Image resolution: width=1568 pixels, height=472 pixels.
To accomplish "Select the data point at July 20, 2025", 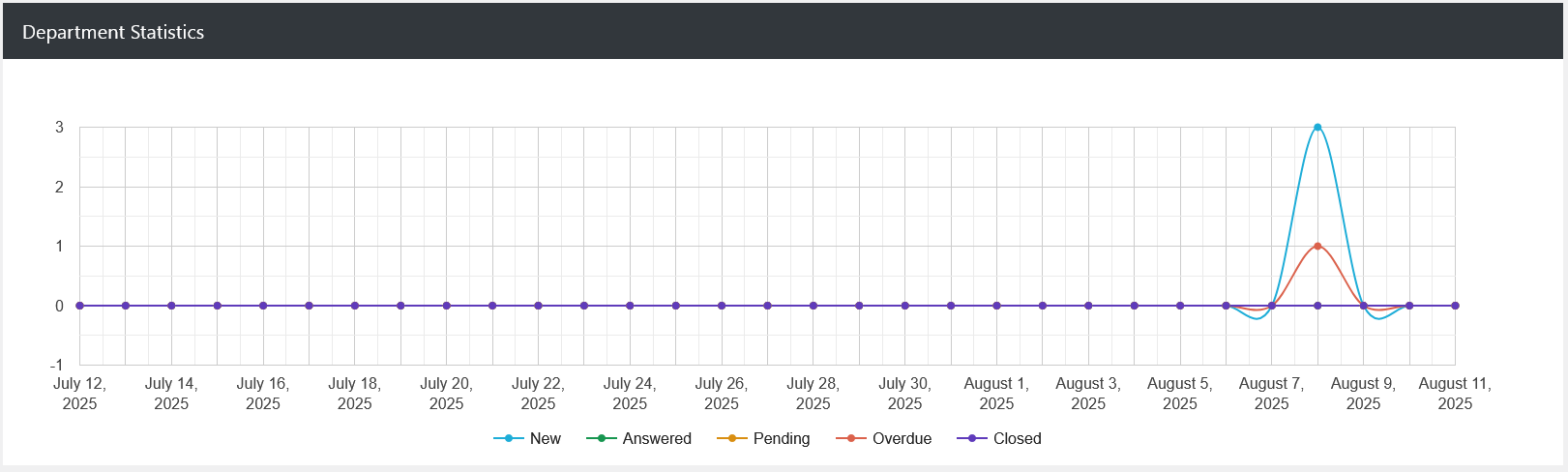I will (447, 306).
